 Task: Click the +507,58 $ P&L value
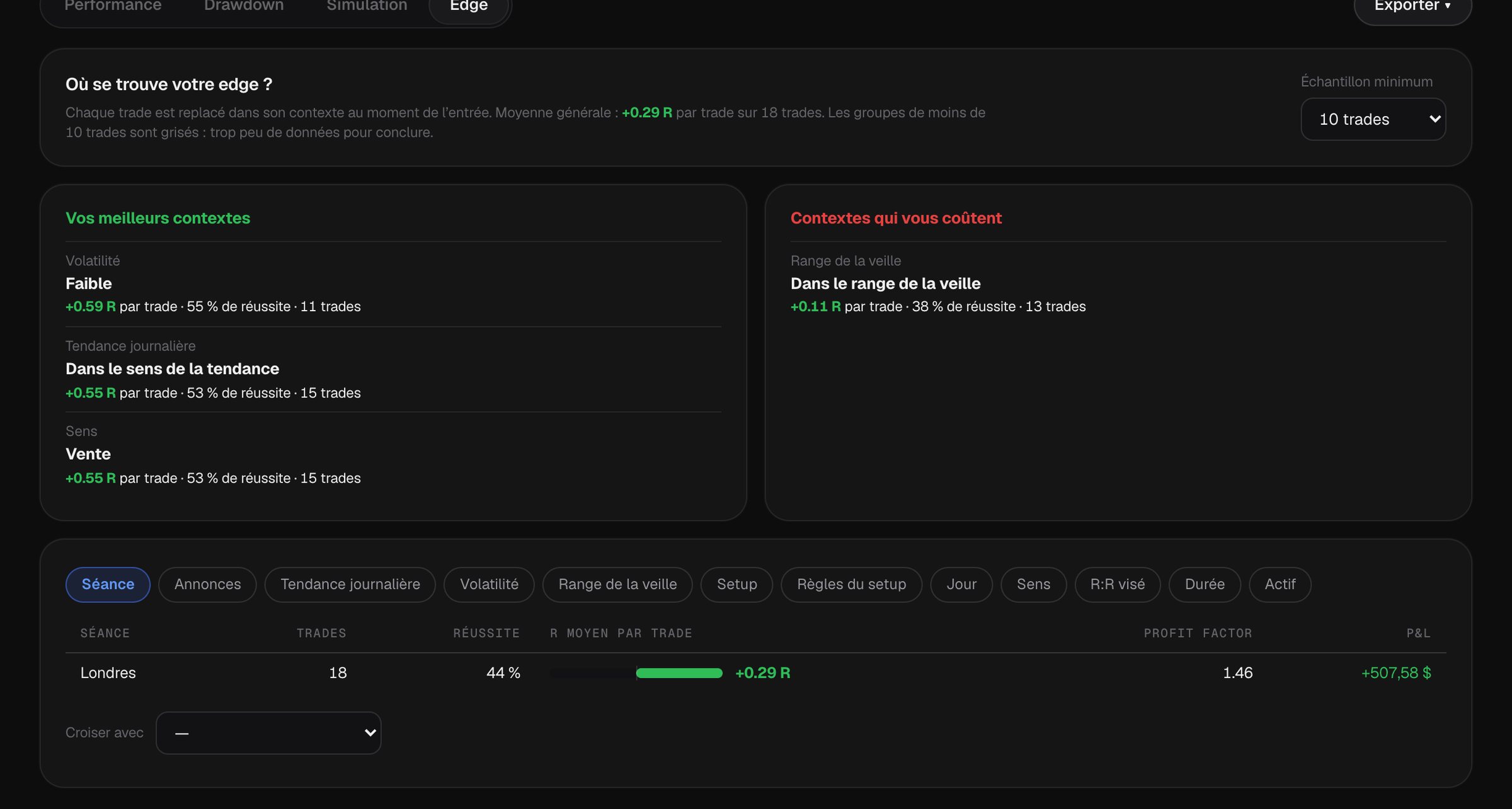[1396, 673]
